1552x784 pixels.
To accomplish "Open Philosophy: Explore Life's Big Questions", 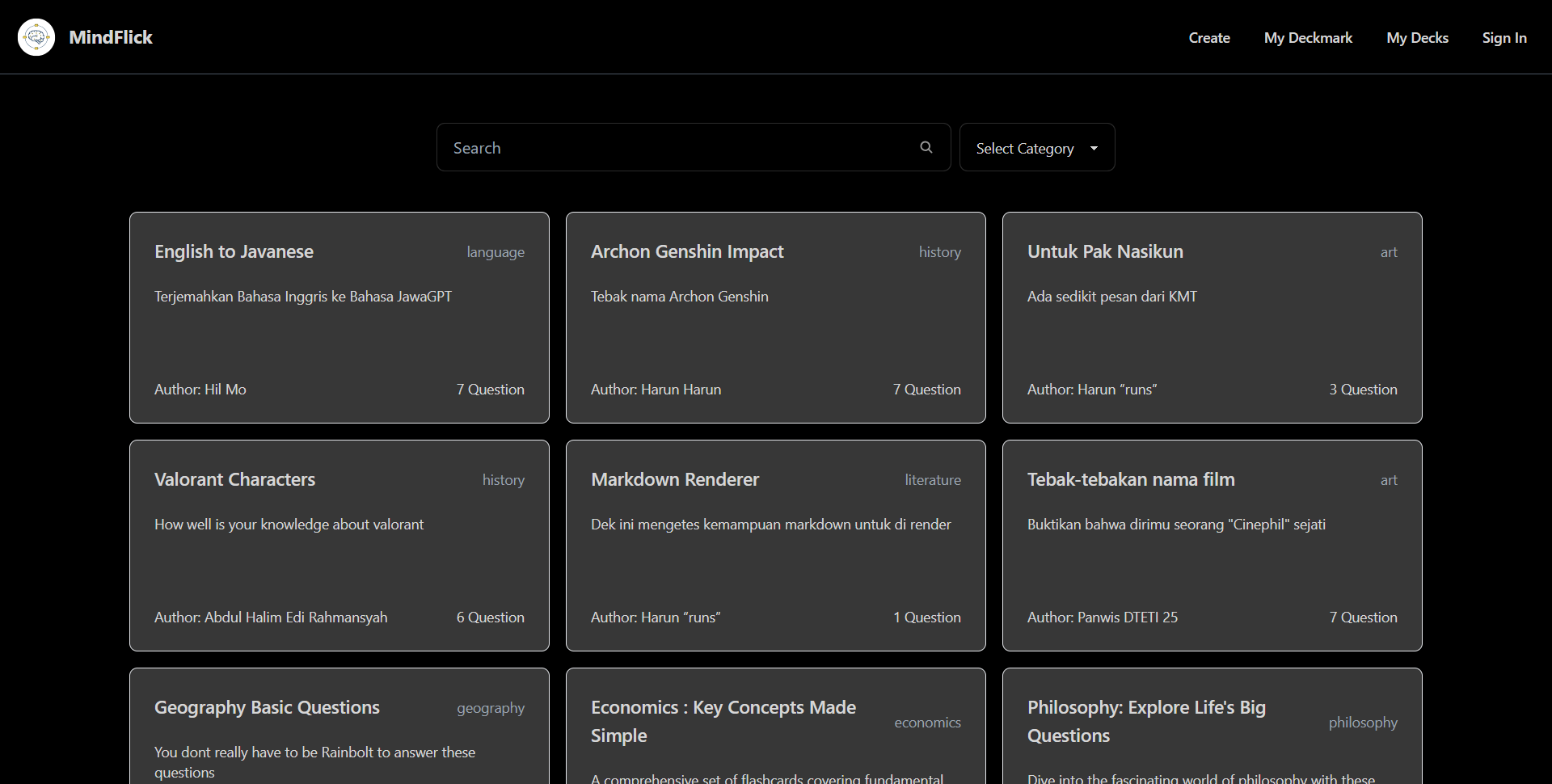I will (x=1146, y=721).
